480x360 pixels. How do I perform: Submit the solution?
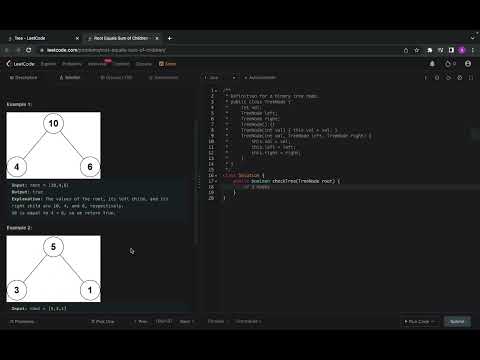pyautogui.click(x=457, y=321)
